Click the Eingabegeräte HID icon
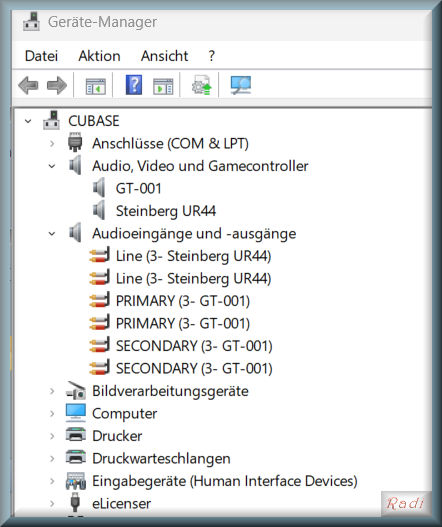442x527 pixels. 76,481
